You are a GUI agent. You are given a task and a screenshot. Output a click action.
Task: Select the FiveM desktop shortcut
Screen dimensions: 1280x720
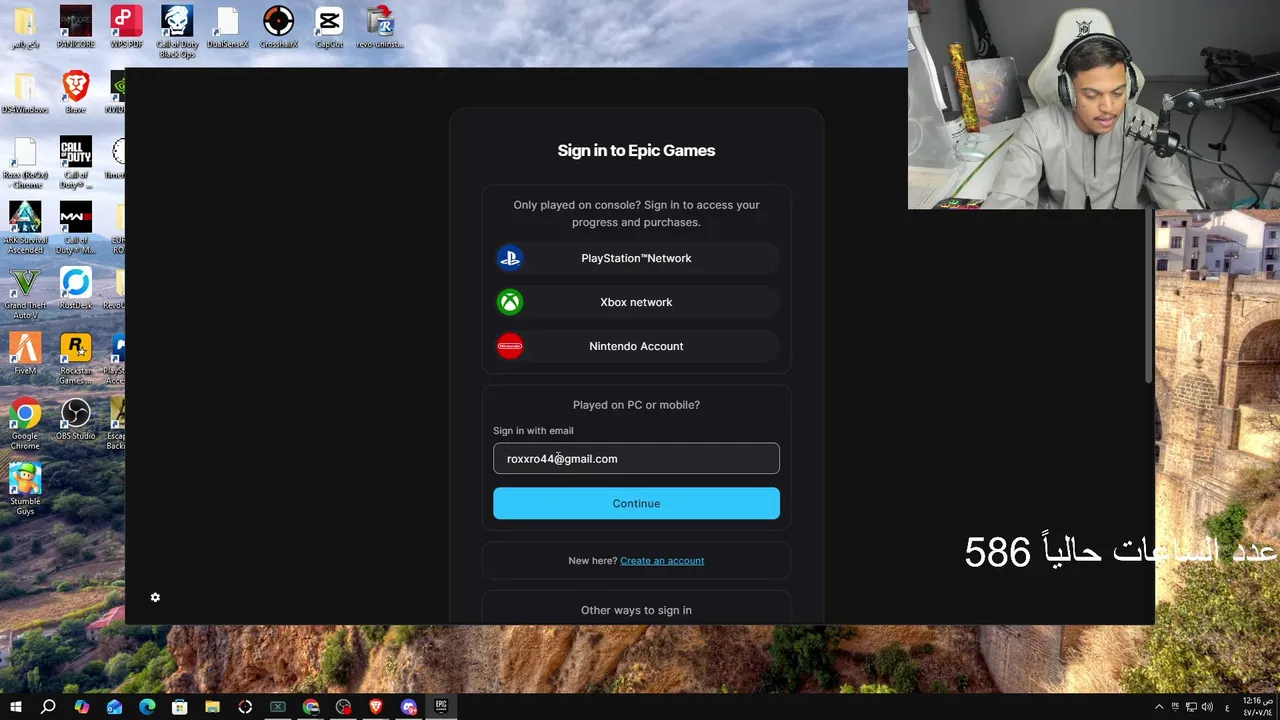point(25,354)
